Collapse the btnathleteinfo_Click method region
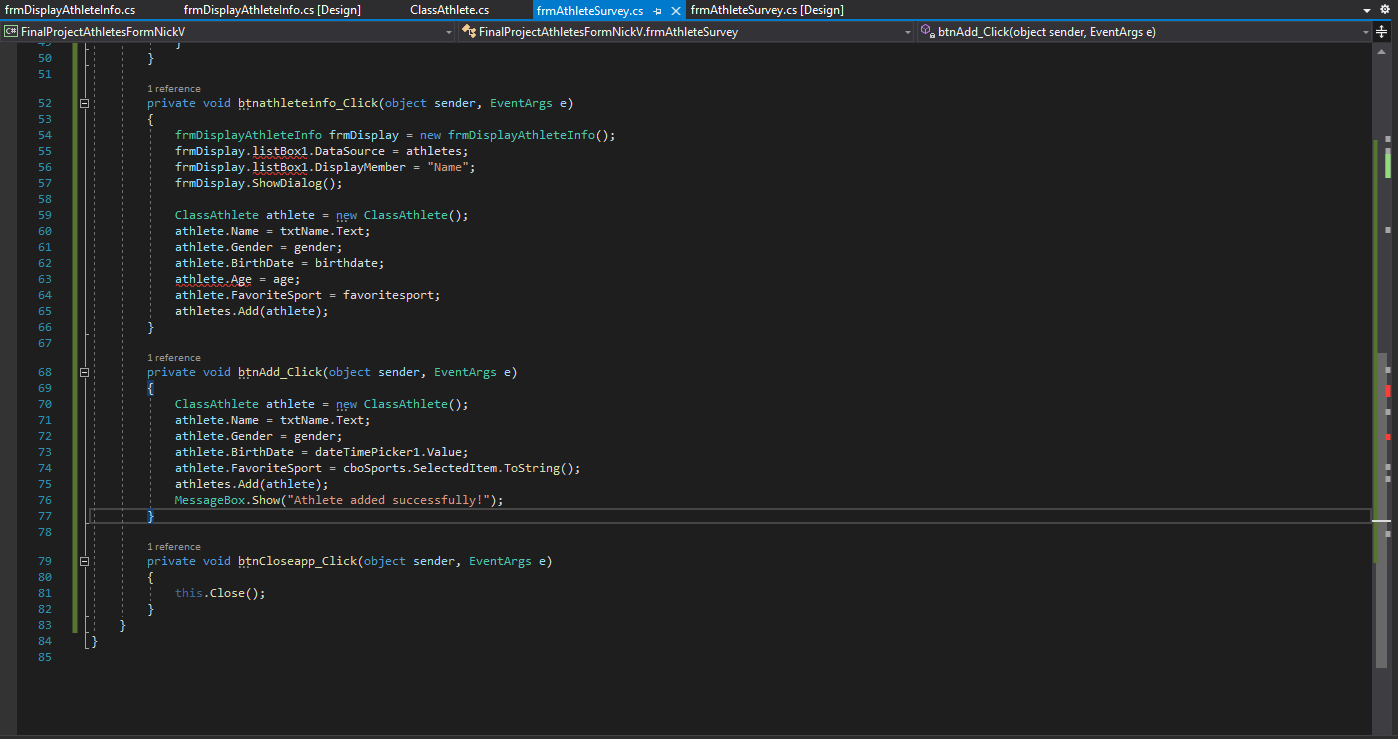1398x739 pixels. 84,102
